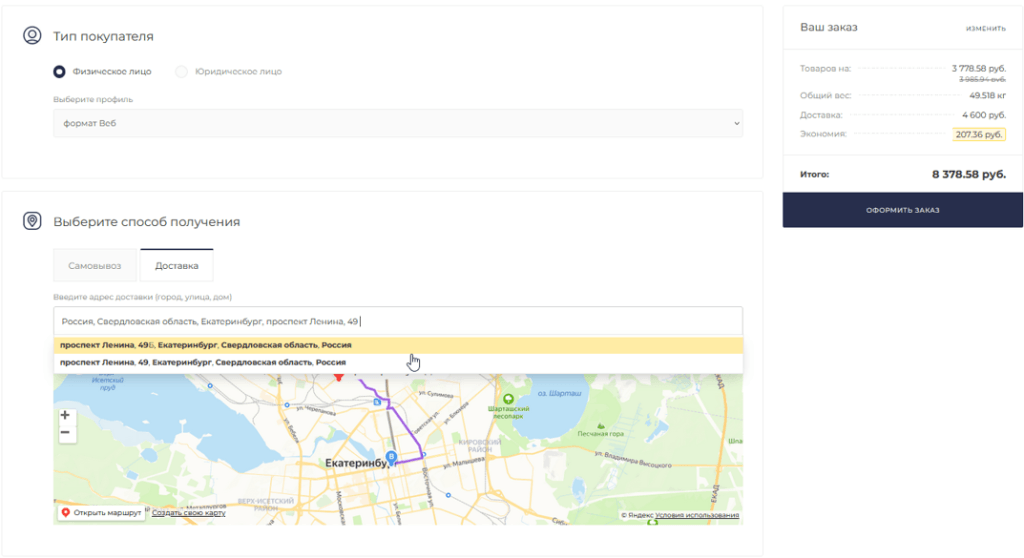Click the Создать свою карту link
Screen dimensions: 1024x558
point(189,513)
